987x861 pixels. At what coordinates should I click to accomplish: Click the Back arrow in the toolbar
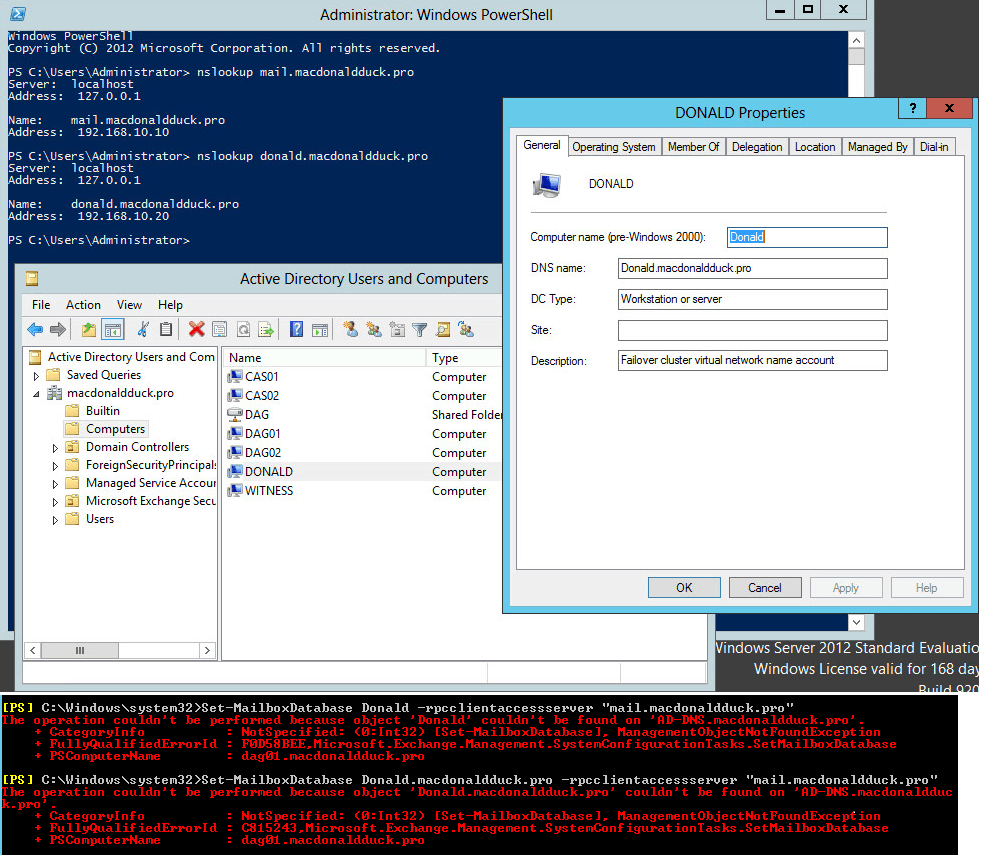(35, 329)
